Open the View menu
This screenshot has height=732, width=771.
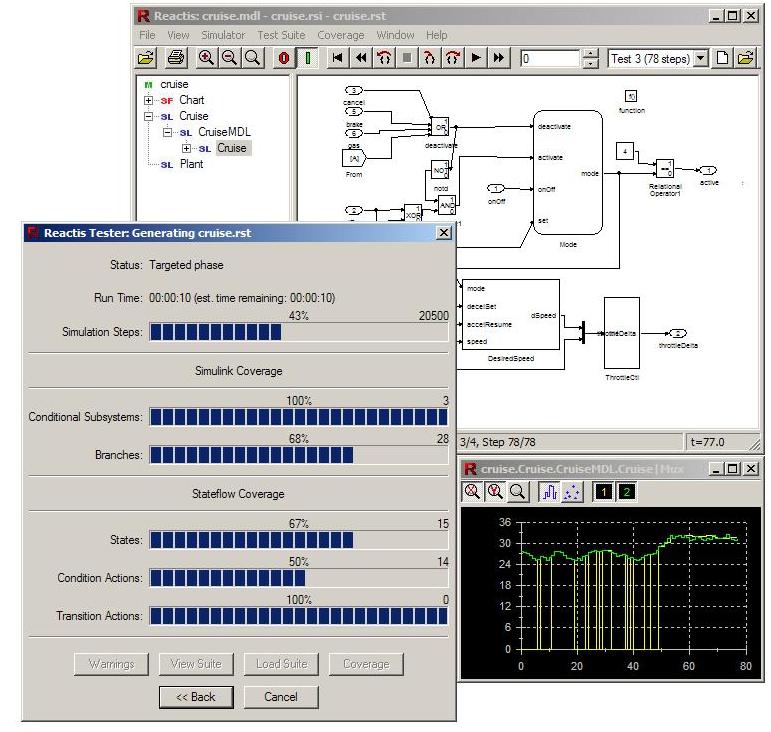point(178,35)
